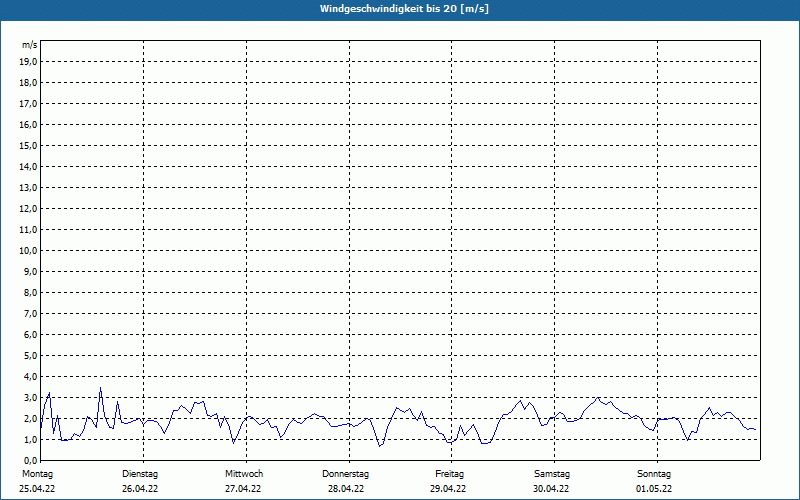Click the 17,0 axis value
Viewport: 800px width, 500px height.
pyautogui.click(x=29, y=104)
